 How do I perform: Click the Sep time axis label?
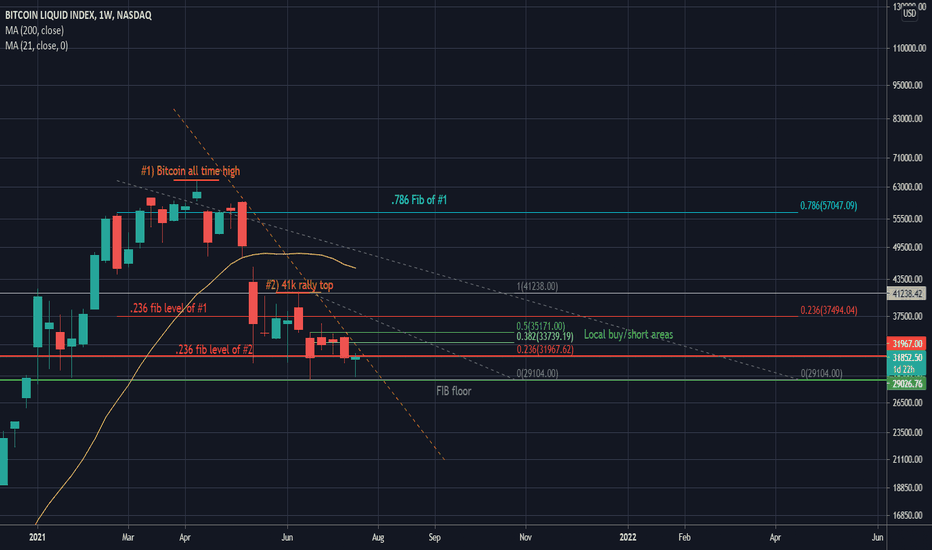click(x=434, y=537)
